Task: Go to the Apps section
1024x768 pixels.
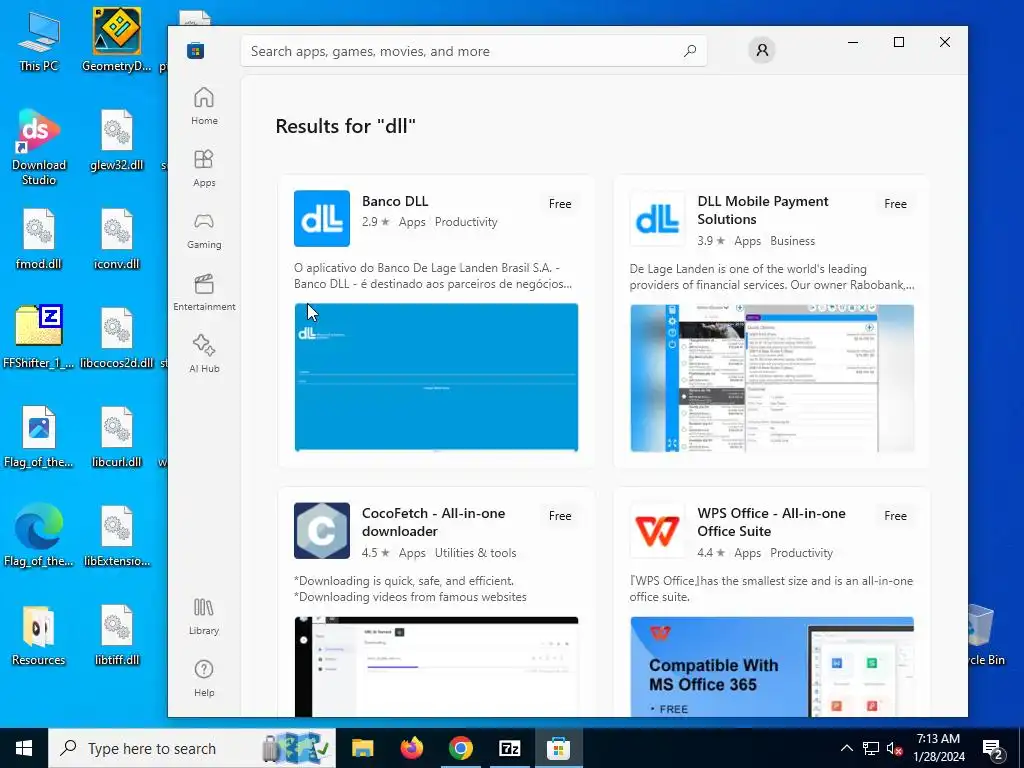Action: click(204, 168)
